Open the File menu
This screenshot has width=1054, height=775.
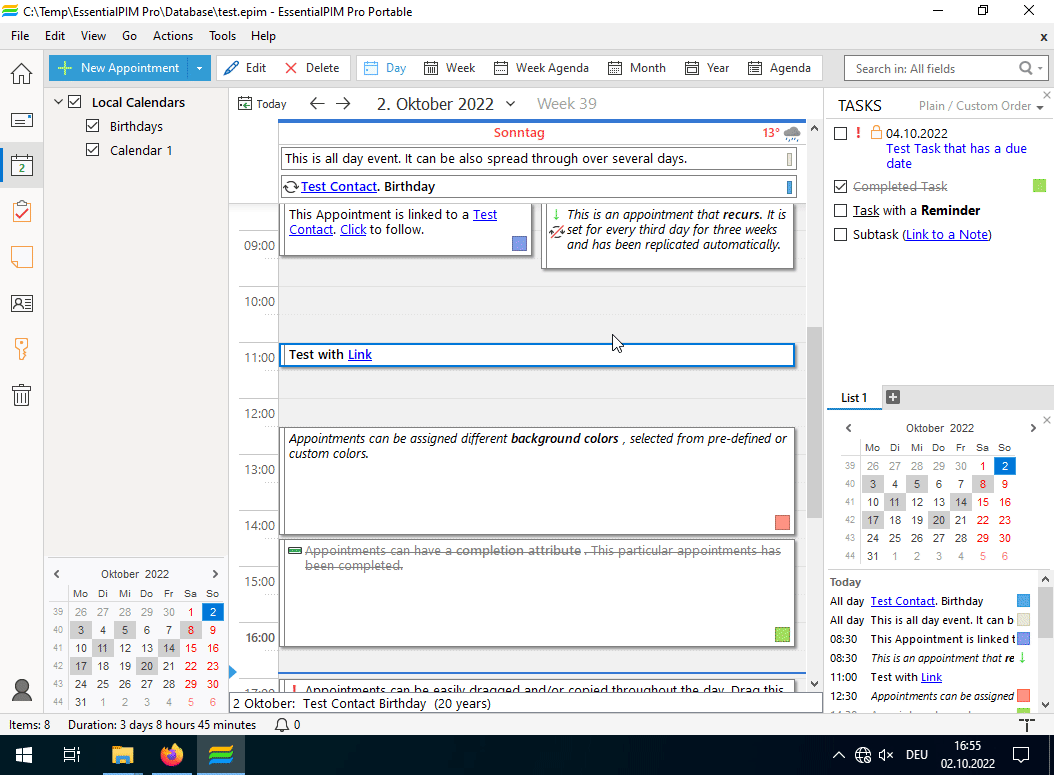coord(20,36)
